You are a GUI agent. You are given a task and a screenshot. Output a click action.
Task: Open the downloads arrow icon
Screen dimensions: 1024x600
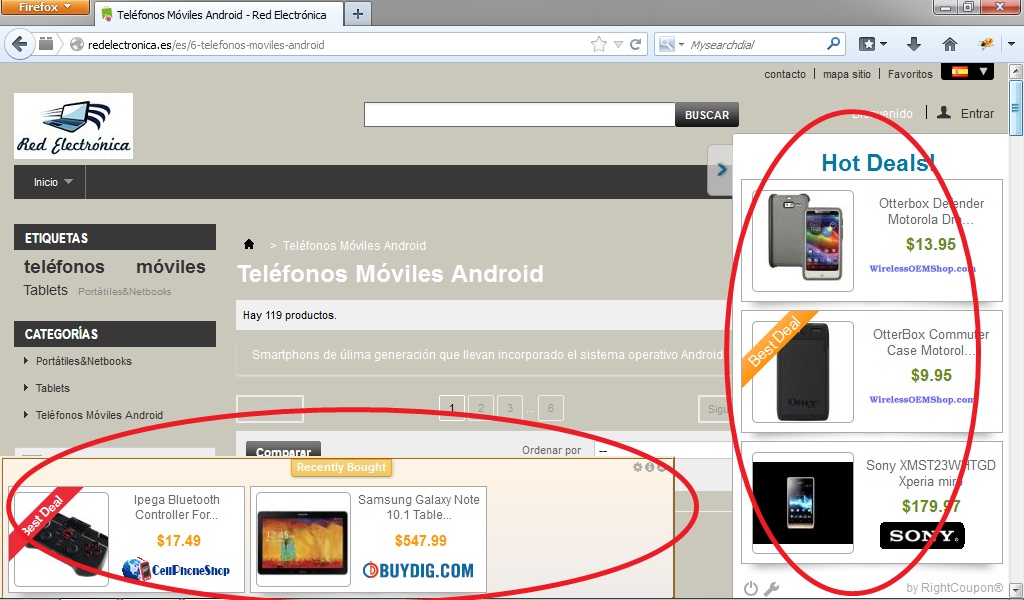tap(914, 44)
